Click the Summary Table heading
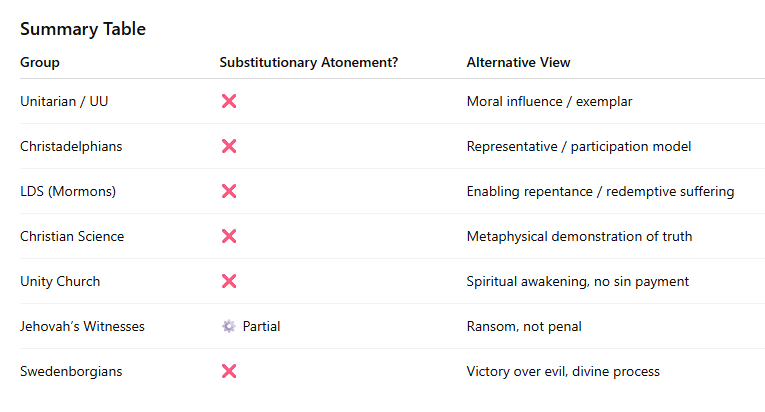This screenshot has height=412, width=765. (x=83, y=29)
